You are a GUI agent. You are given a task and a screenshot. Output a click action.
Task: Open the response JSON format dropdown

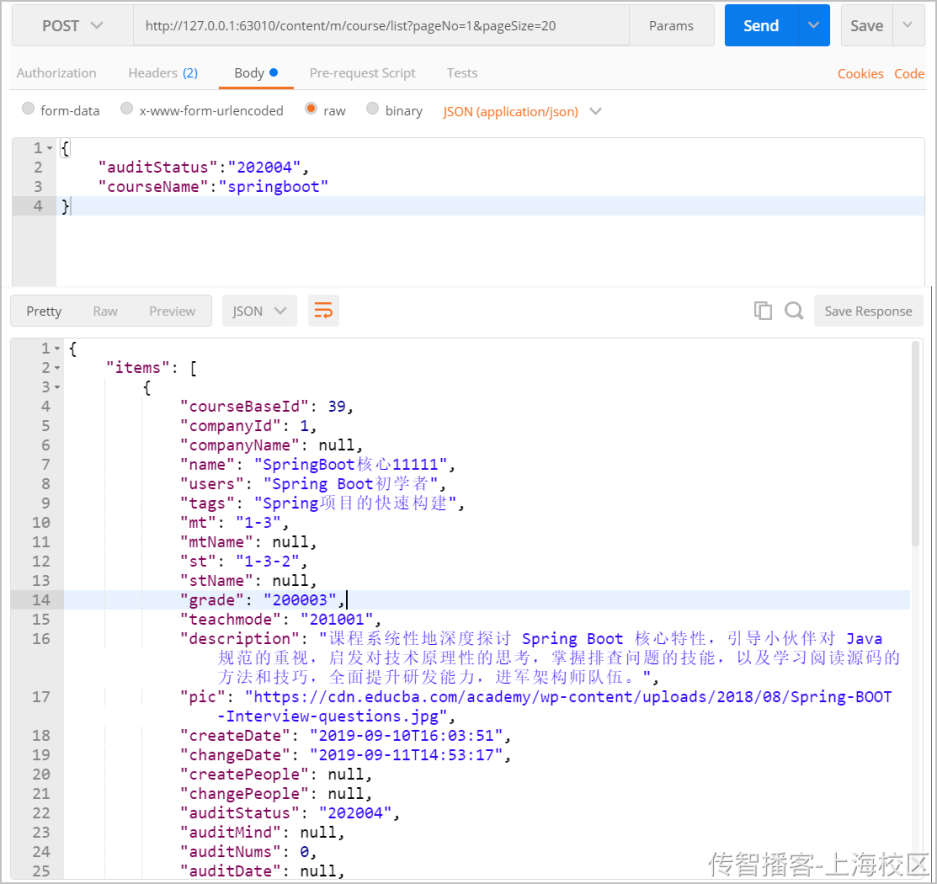pyautogui.click(x=259, y=311)
